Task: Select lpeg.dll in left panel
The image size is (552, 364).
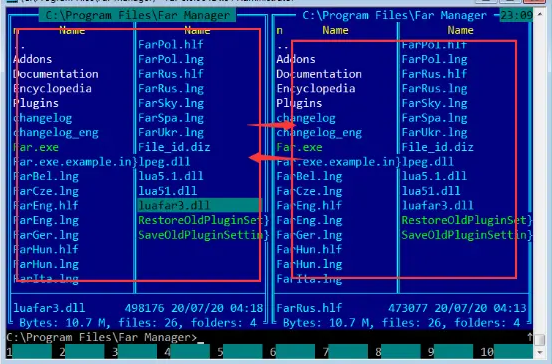Action: (x=164, y=162)
